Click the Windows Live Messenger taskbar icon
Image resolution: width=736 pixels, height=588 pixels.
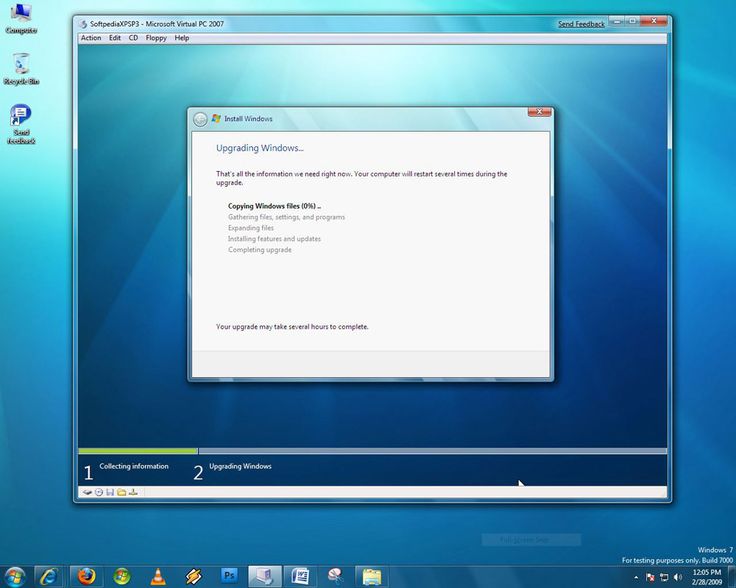coord(122,576)
